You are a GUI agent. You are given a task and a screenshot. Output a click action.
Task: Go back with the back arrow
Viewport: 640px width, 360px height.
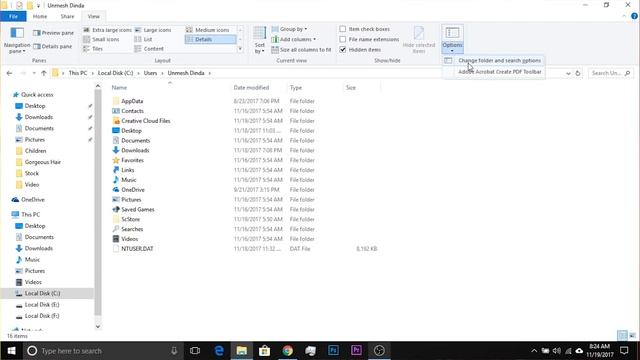tap(9, 73)
